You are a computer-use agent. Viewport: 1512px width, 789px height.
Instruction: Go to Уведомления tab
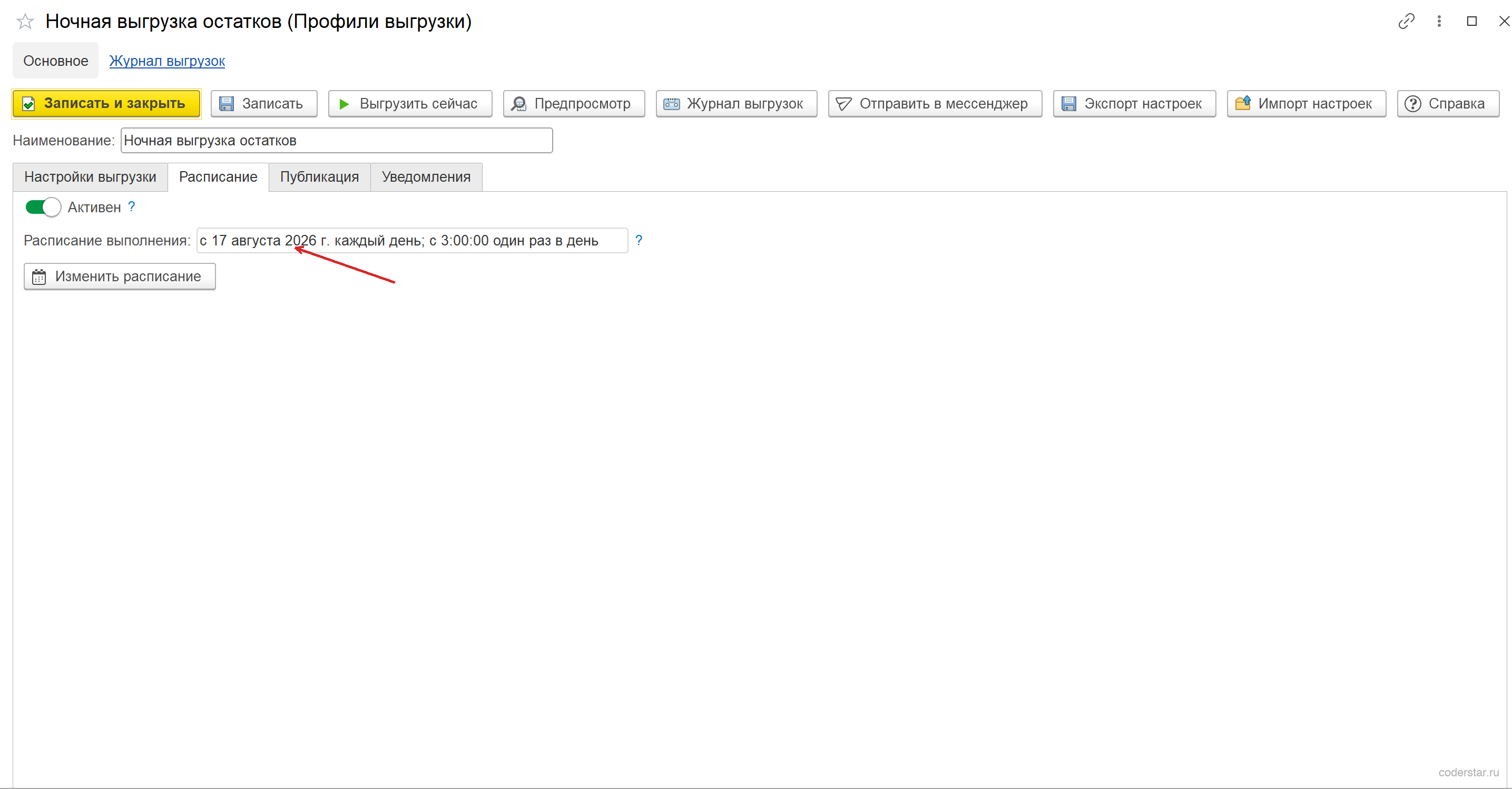(x=426, y=177)
